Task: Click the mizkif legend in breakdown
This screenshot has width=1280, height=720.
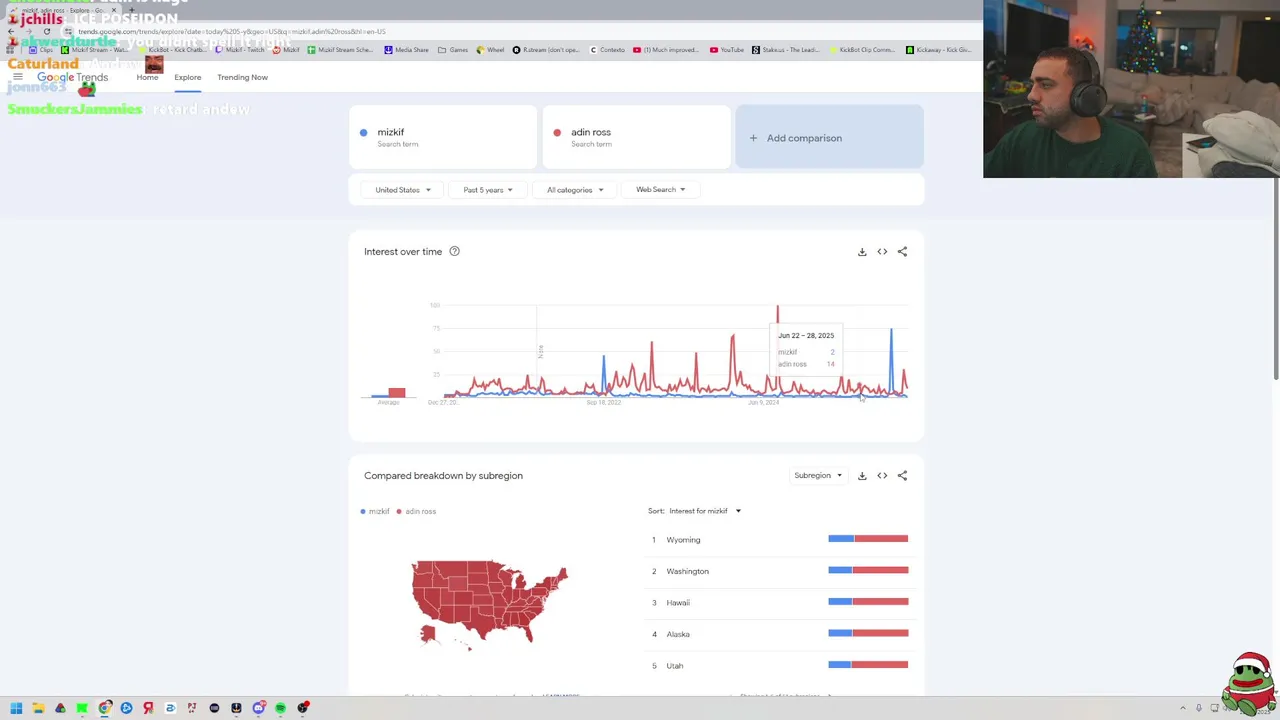Action: coord(375,511)
